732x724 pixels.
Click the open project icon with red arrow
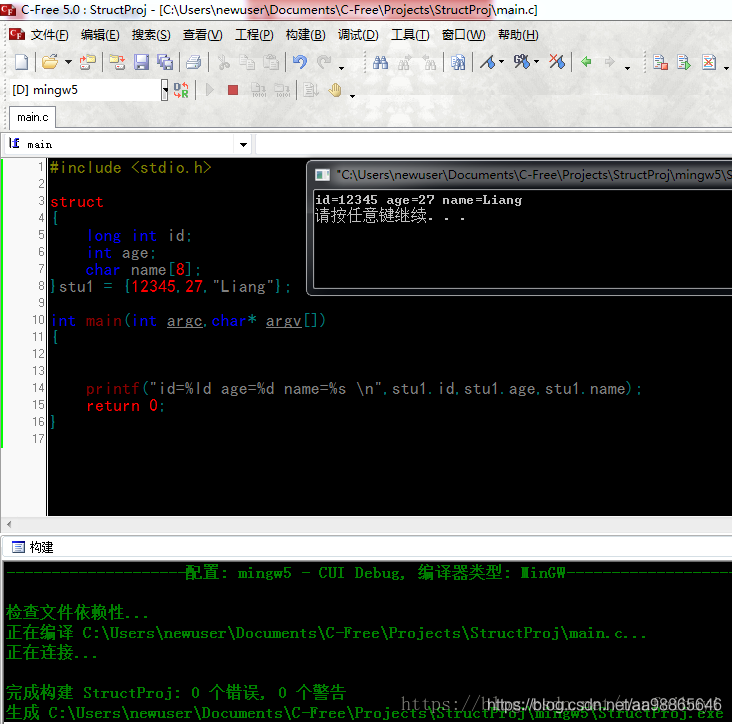pyautogui.click(x=87, y=62)
